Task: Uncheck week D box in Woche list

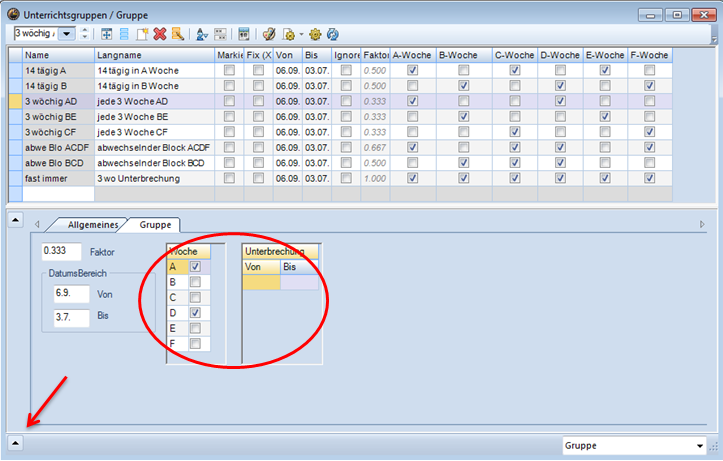Action: (196, 313)
